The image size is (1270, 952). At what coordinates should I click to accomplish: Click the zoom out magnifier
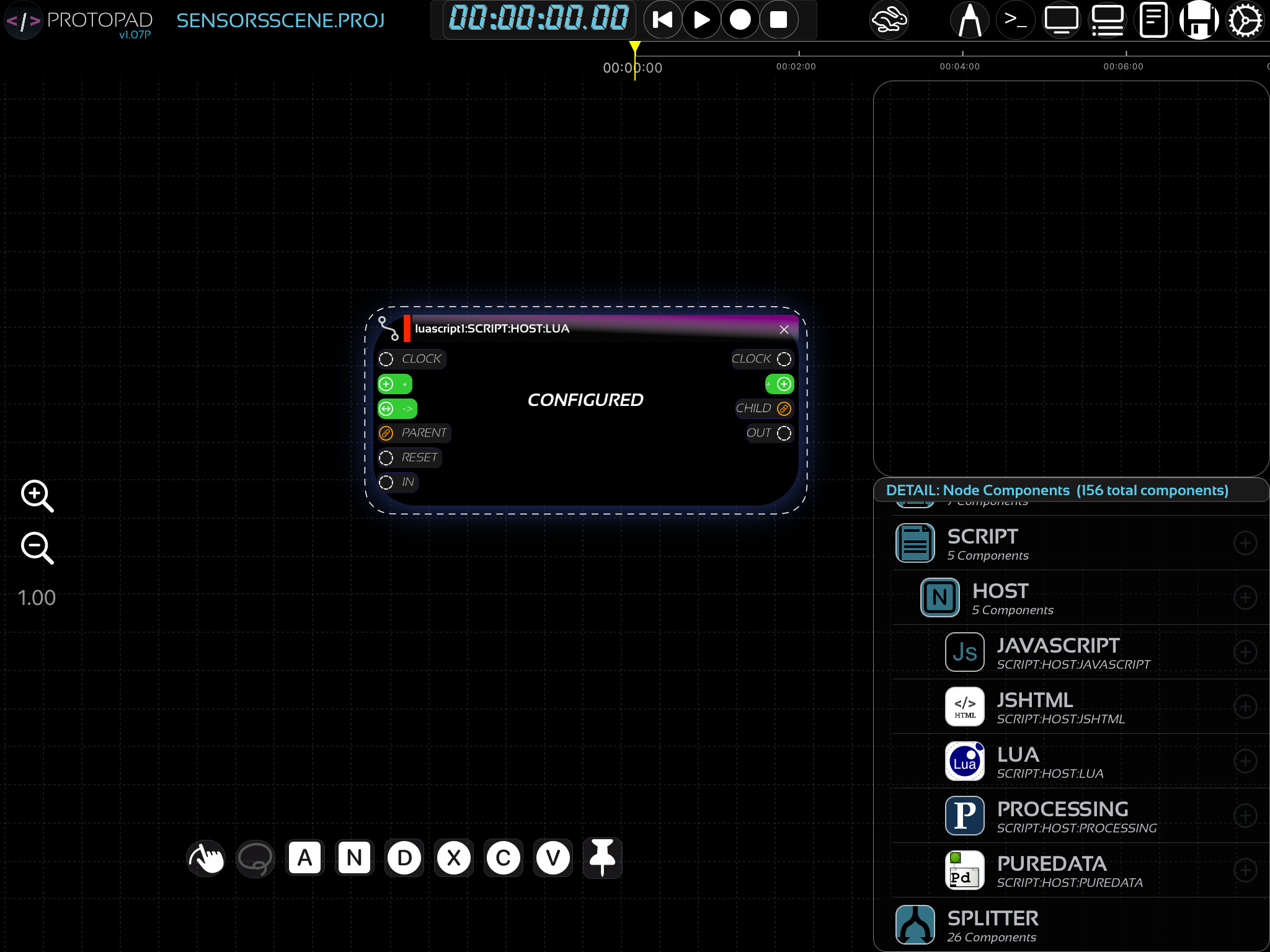point(37,548)
